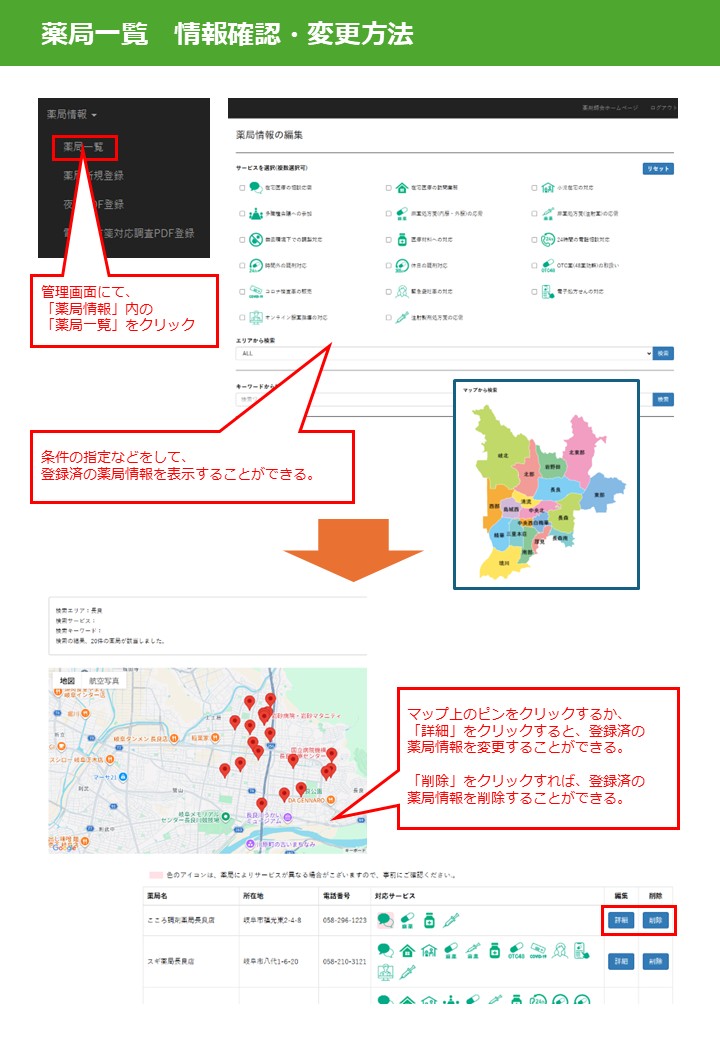
Task: Click the e-prescription smartphone icon
Action: click(547, 292)
